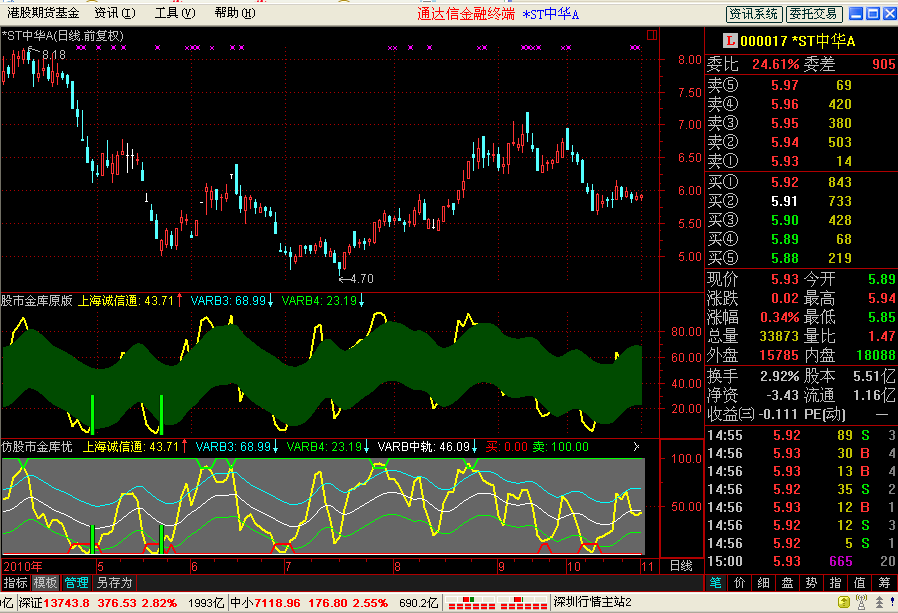Click the 买: 0.00 indicator value

click(x=507, y=446)
